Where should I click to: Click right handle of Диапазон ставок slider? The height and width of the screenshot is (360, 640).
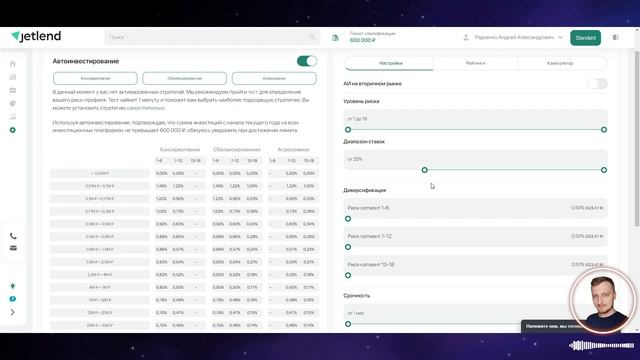(604, 170)
